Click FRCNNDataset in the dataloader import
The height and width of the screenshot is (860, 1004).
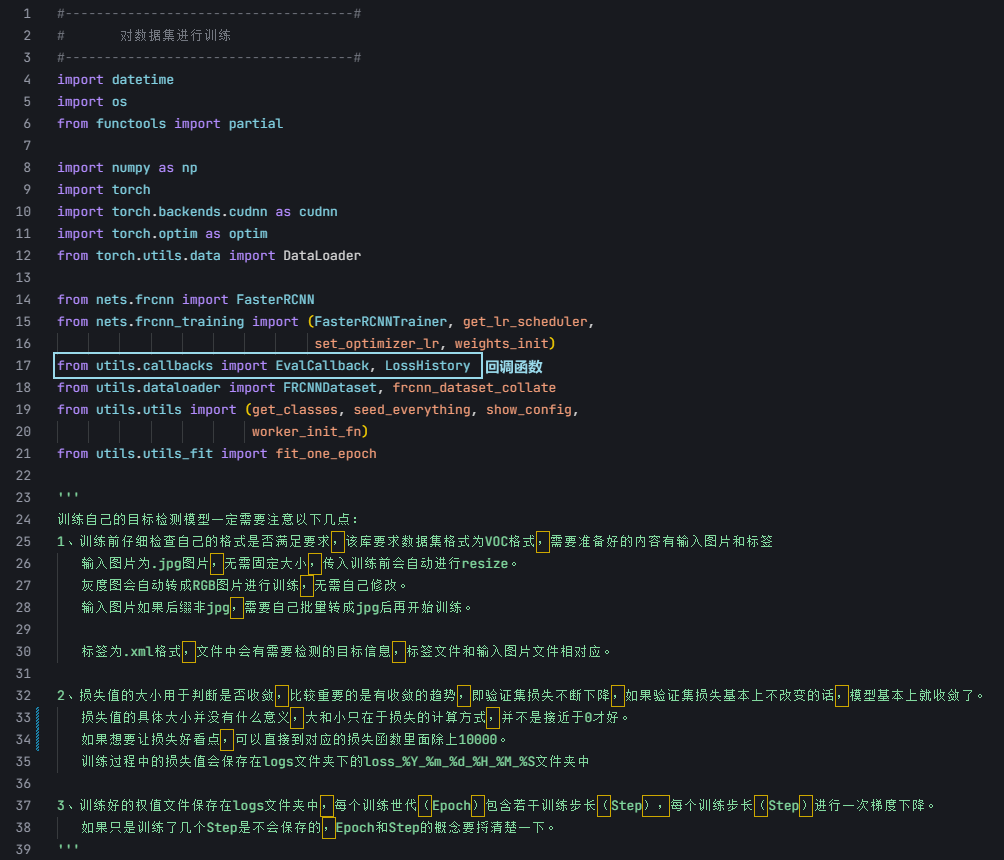click(329, 387)
